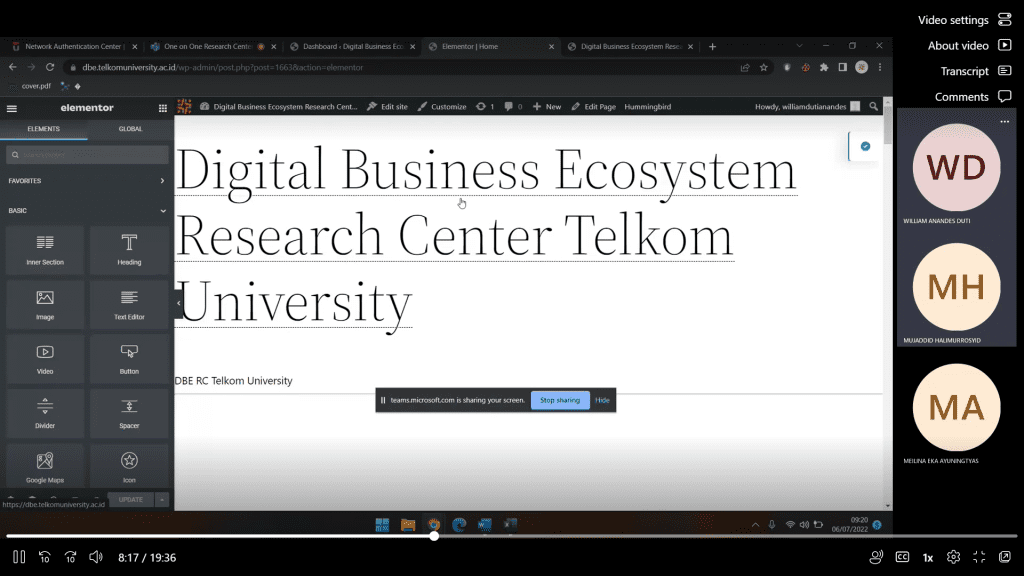Open playback speed 1x menu

coord(927,558)
